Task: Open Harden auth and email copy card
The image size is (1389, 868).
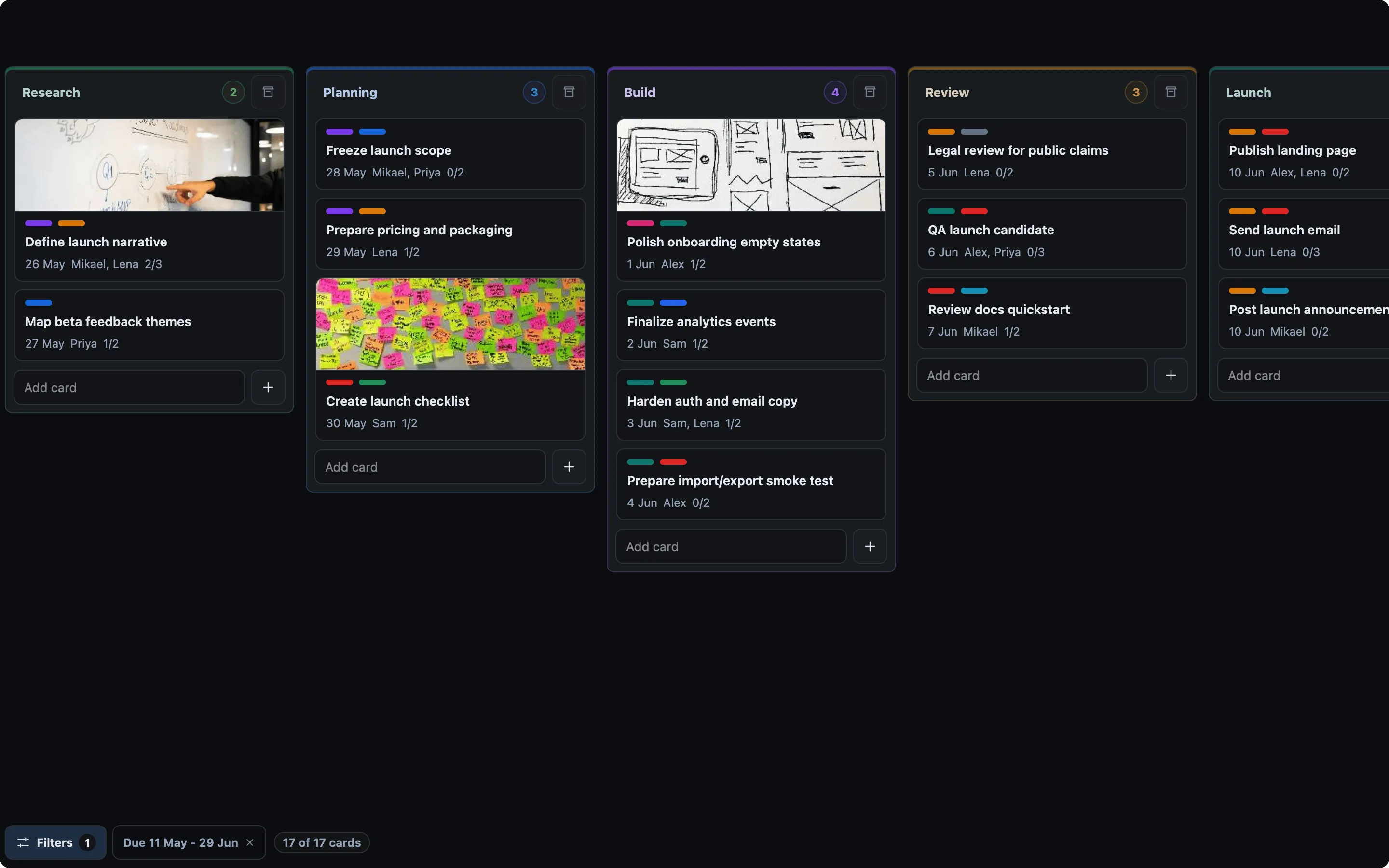Action: [751, 405]
